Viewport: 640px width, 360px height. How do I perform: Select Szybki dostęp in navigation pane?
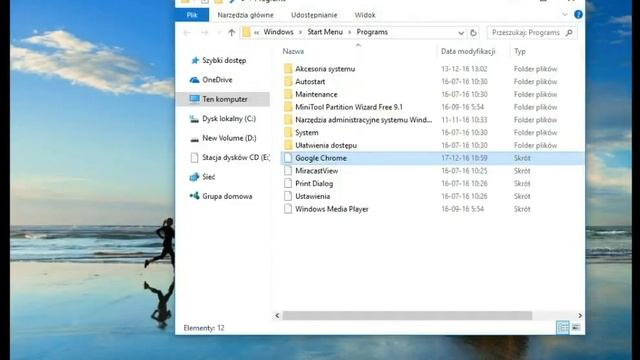click(x=224, y=60)
